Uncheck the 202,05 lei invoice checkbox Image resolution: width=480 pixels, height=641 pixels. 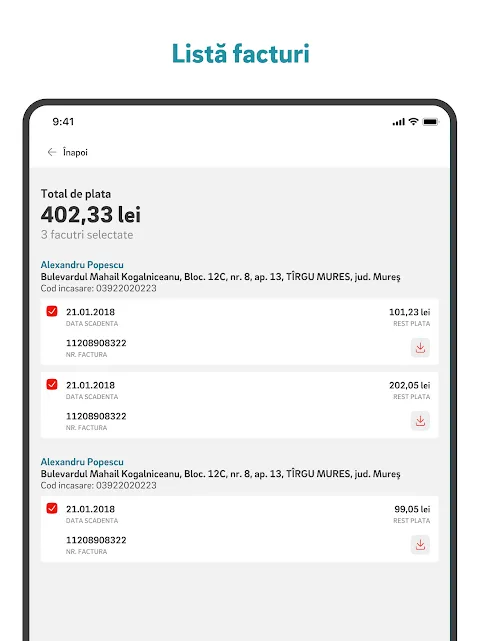(52, 384)
